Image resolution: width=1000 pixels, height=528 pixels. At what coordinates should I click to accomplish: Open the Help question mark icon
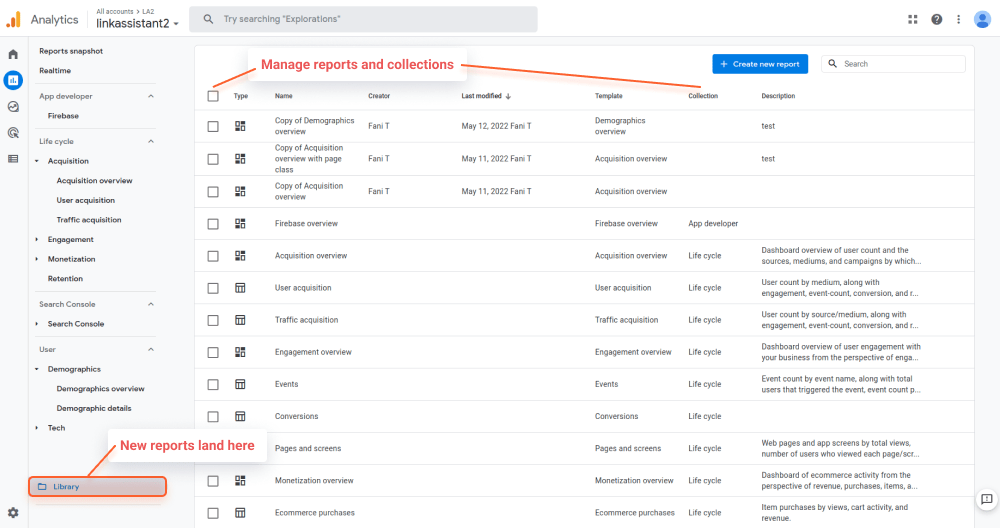pyautogui.click(x=937, y=19)
